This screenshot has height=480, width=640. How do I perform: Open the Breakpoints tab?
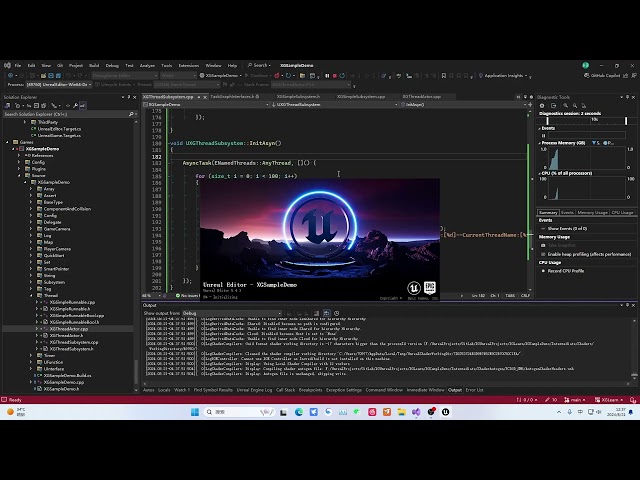(x=310, y=390)
